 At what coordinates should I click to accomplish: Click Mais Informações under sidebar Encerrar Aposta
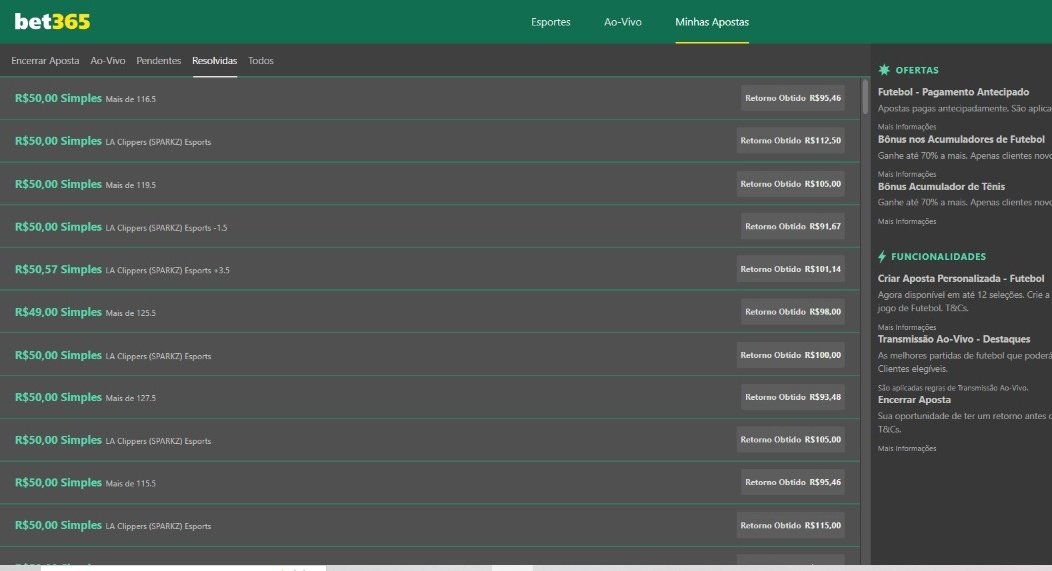(x=906, y=448)
